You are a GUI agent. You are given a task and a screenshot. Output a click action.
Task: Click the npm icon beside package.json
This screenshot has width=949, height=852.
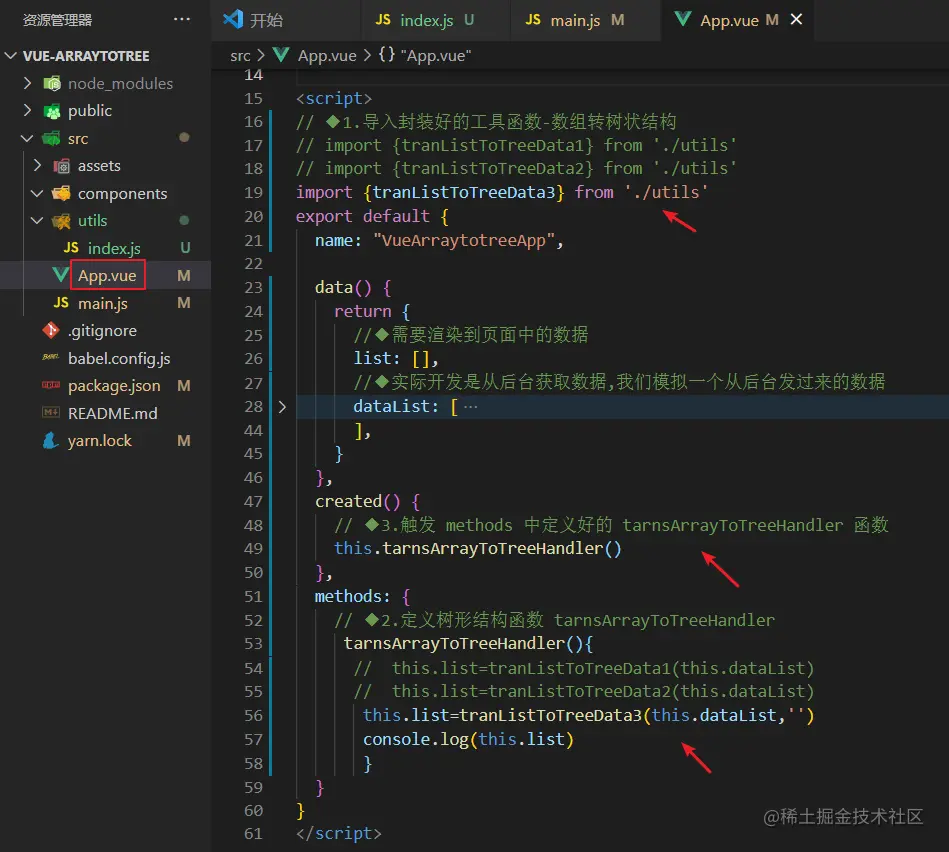[51, 385]
